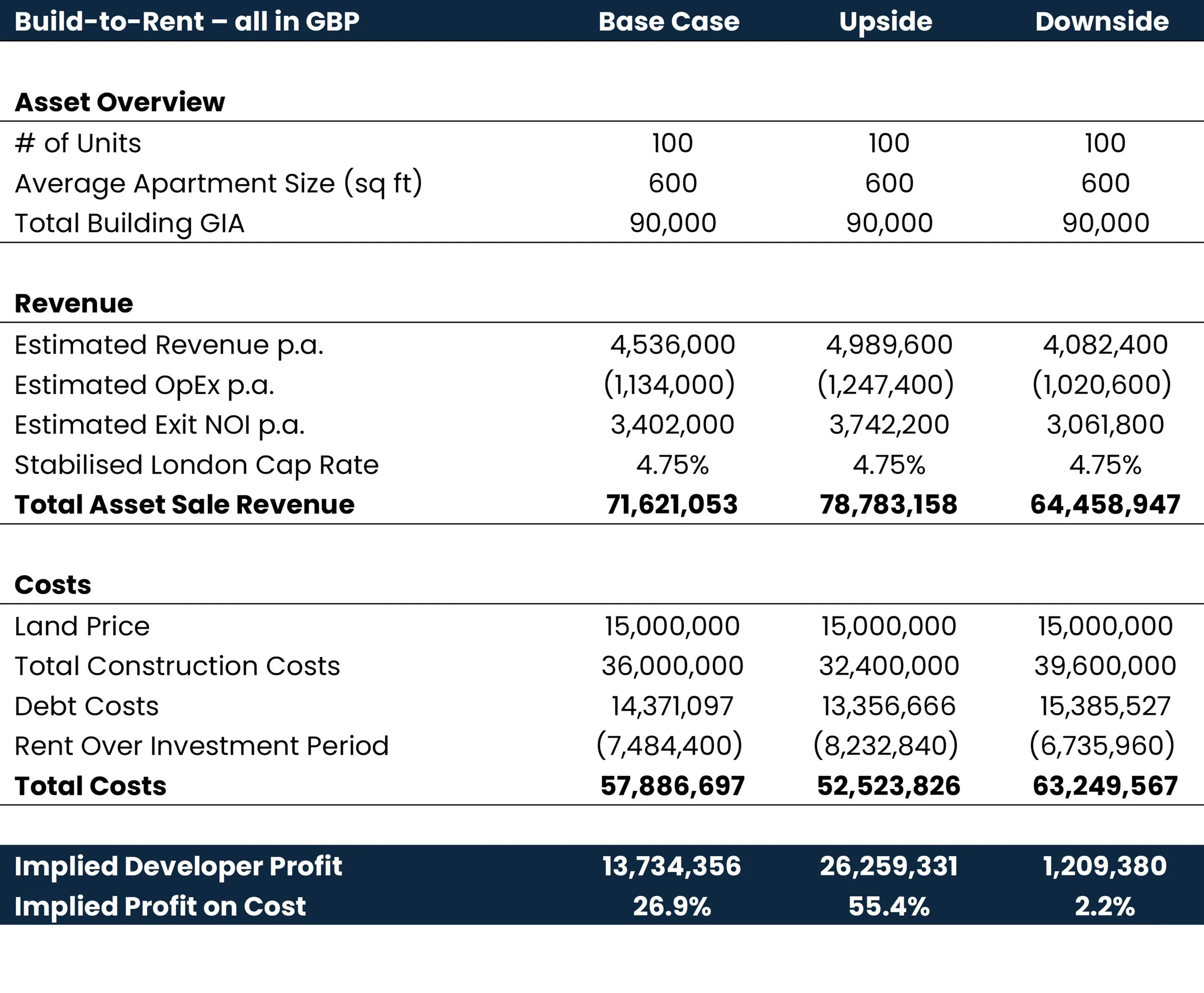Select the Costs section heading
The height and width of the screenshot is (993, 1204).
click(52, 584)
